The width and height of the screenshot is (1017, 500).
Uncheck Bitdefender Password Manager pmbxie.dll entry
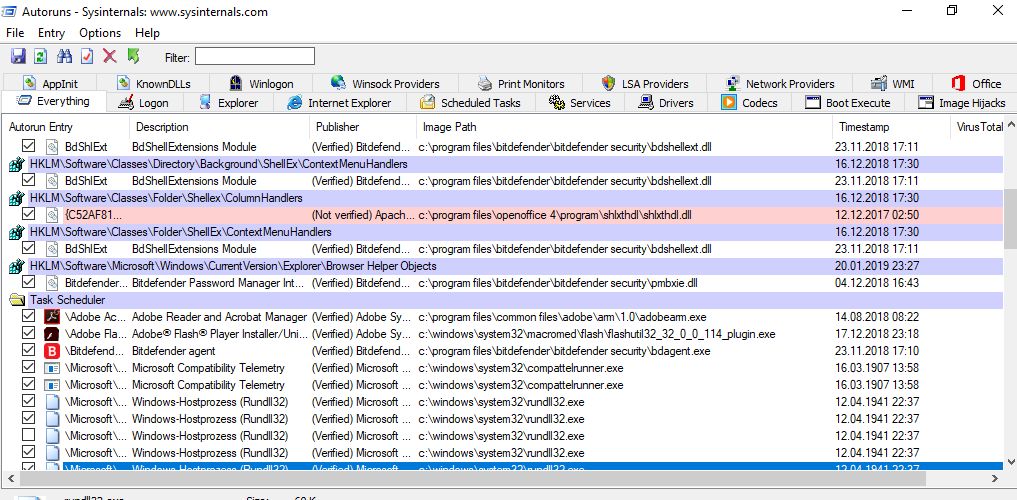(28, 282)
